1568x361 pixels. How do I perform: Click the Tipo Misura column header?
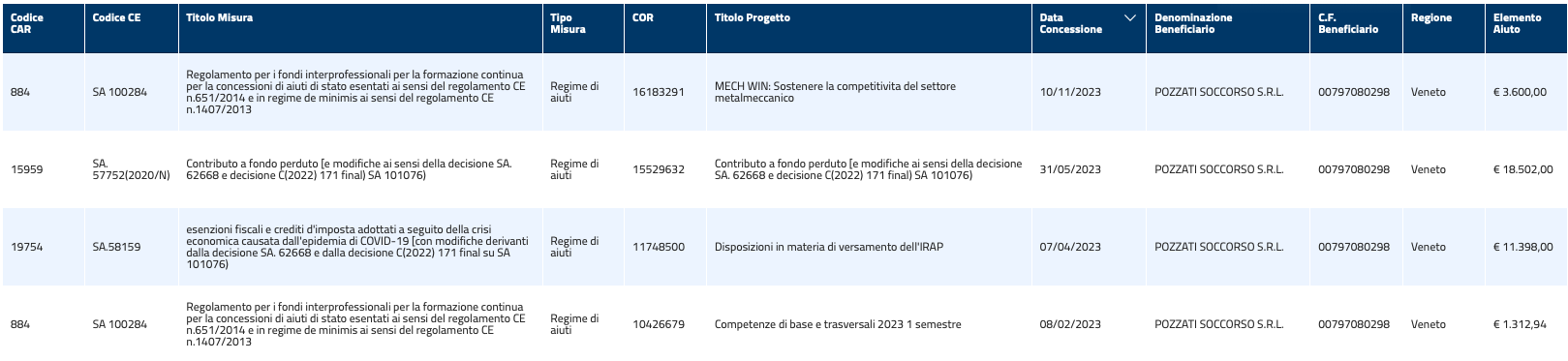568,23
